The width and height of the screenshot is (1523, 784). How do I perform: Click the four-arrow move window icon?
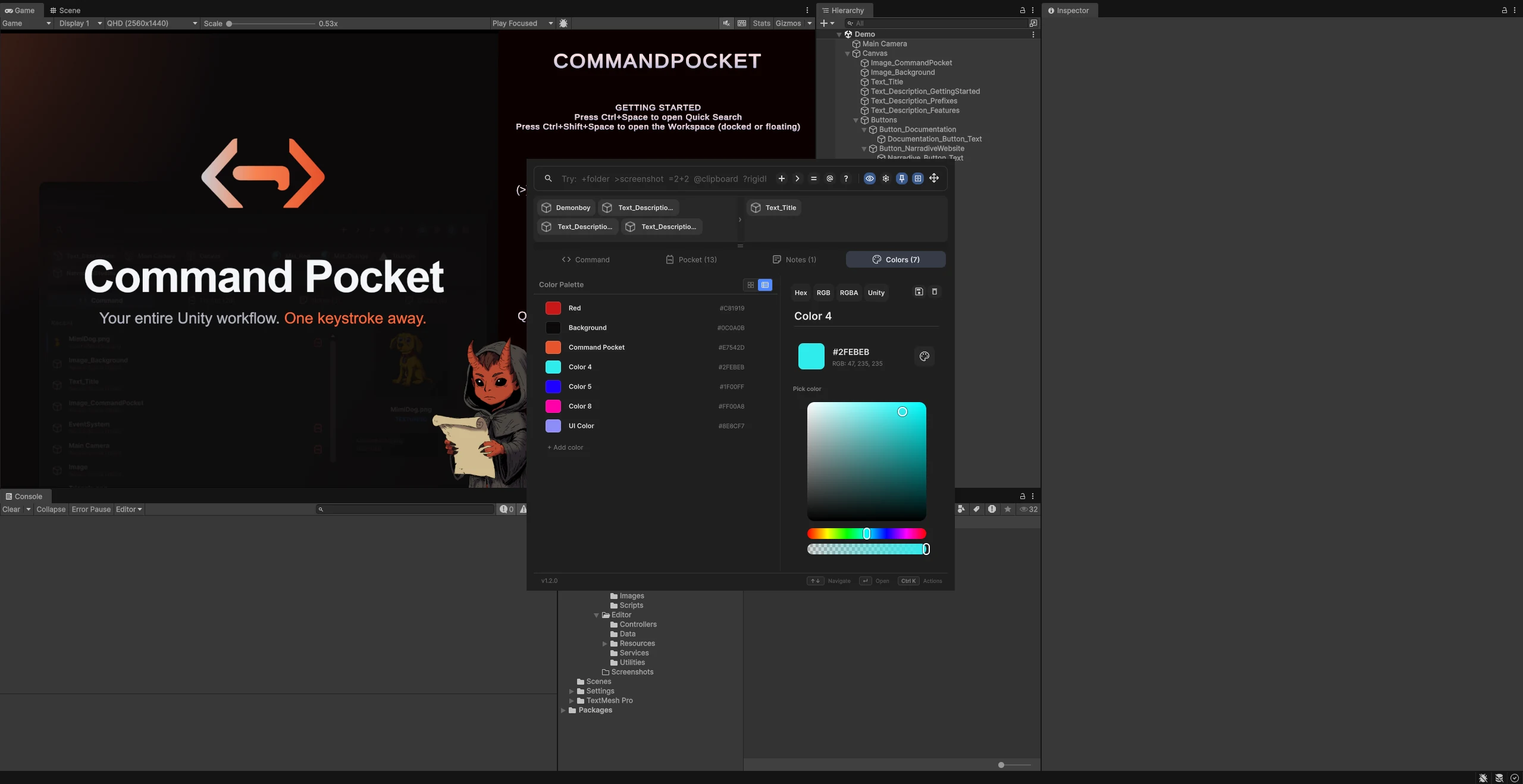coord(934,178)
